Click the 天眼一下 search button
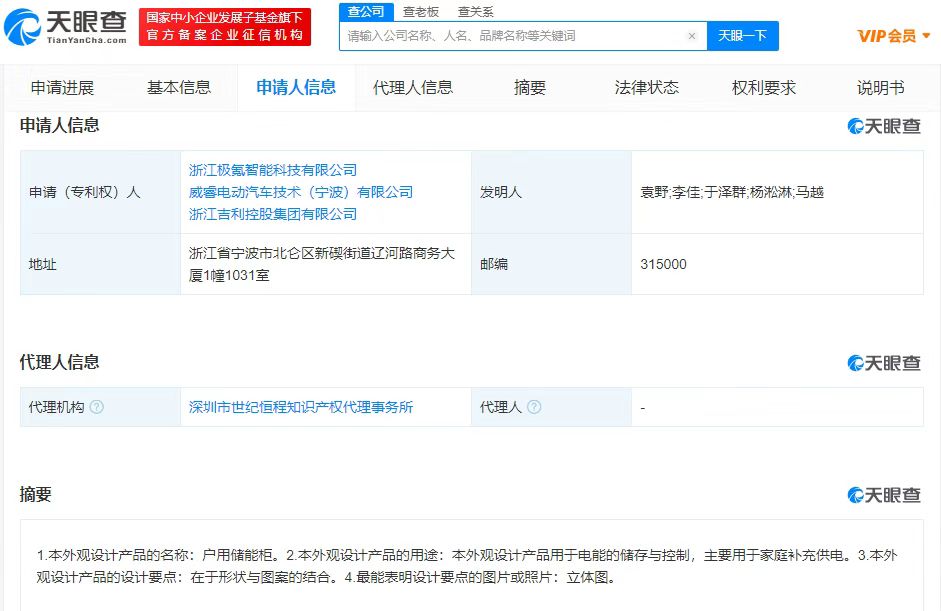Image resolution: width=941 pixels, height=611 pixels. 742,36
